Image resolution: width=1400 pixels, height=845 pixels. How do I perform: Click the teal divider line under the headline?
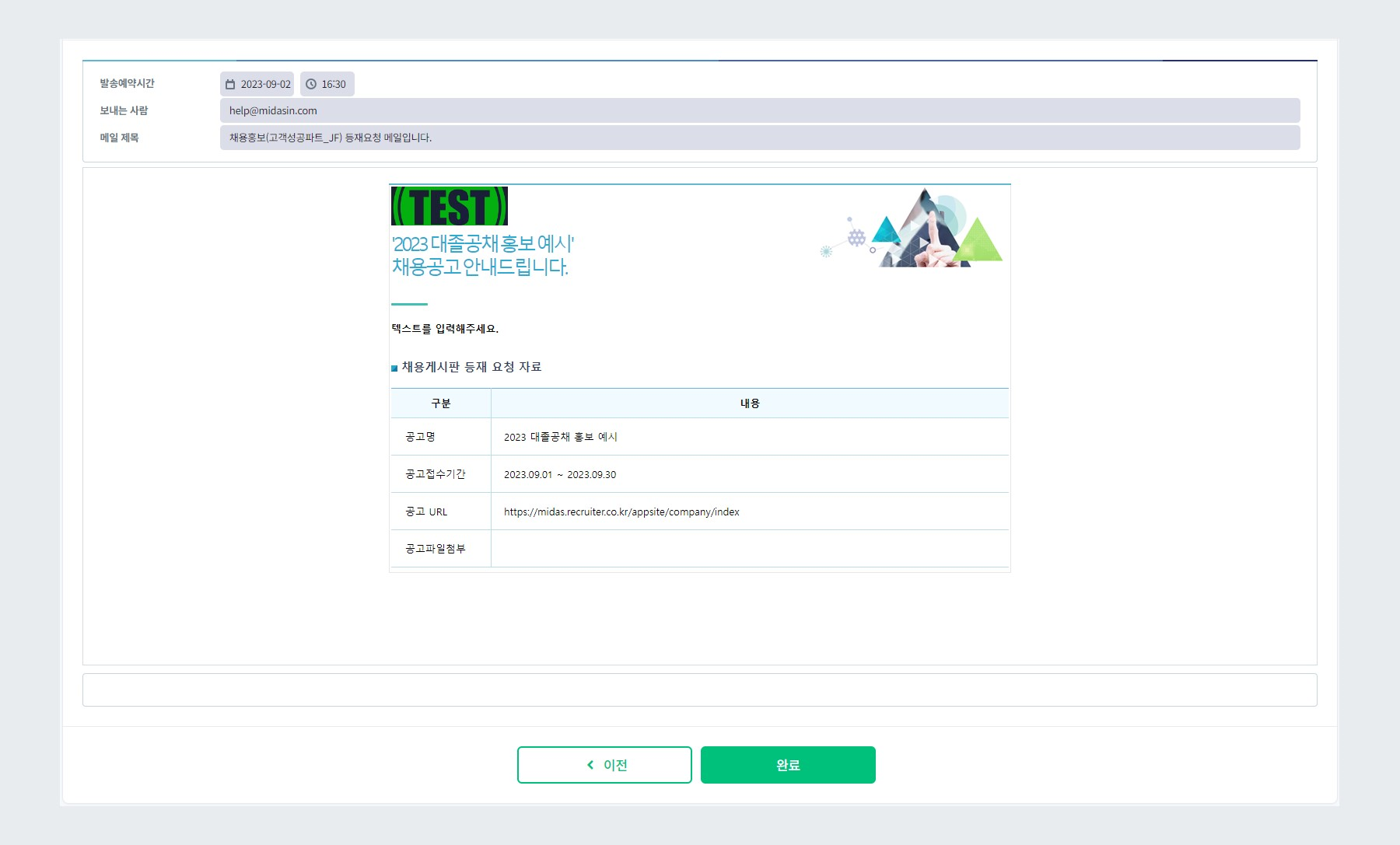pos(410,306)
